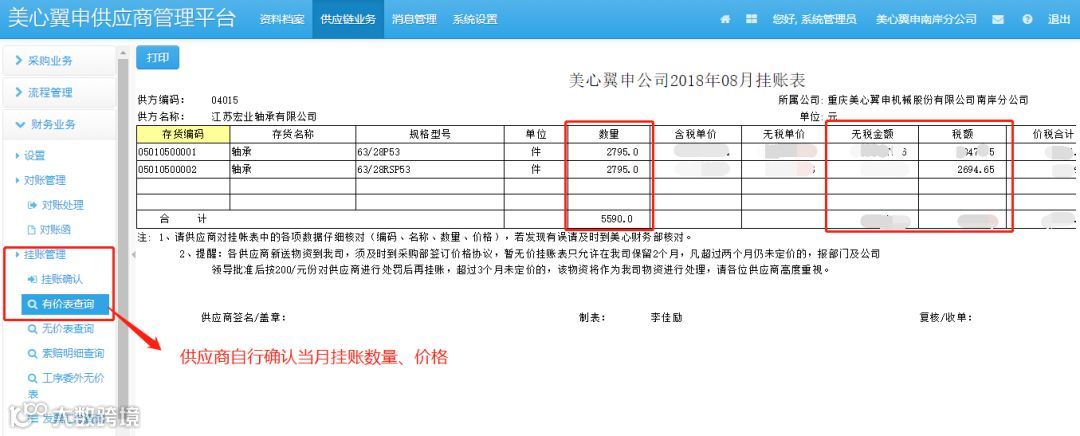Go to the home page icon

coord(725,19)
